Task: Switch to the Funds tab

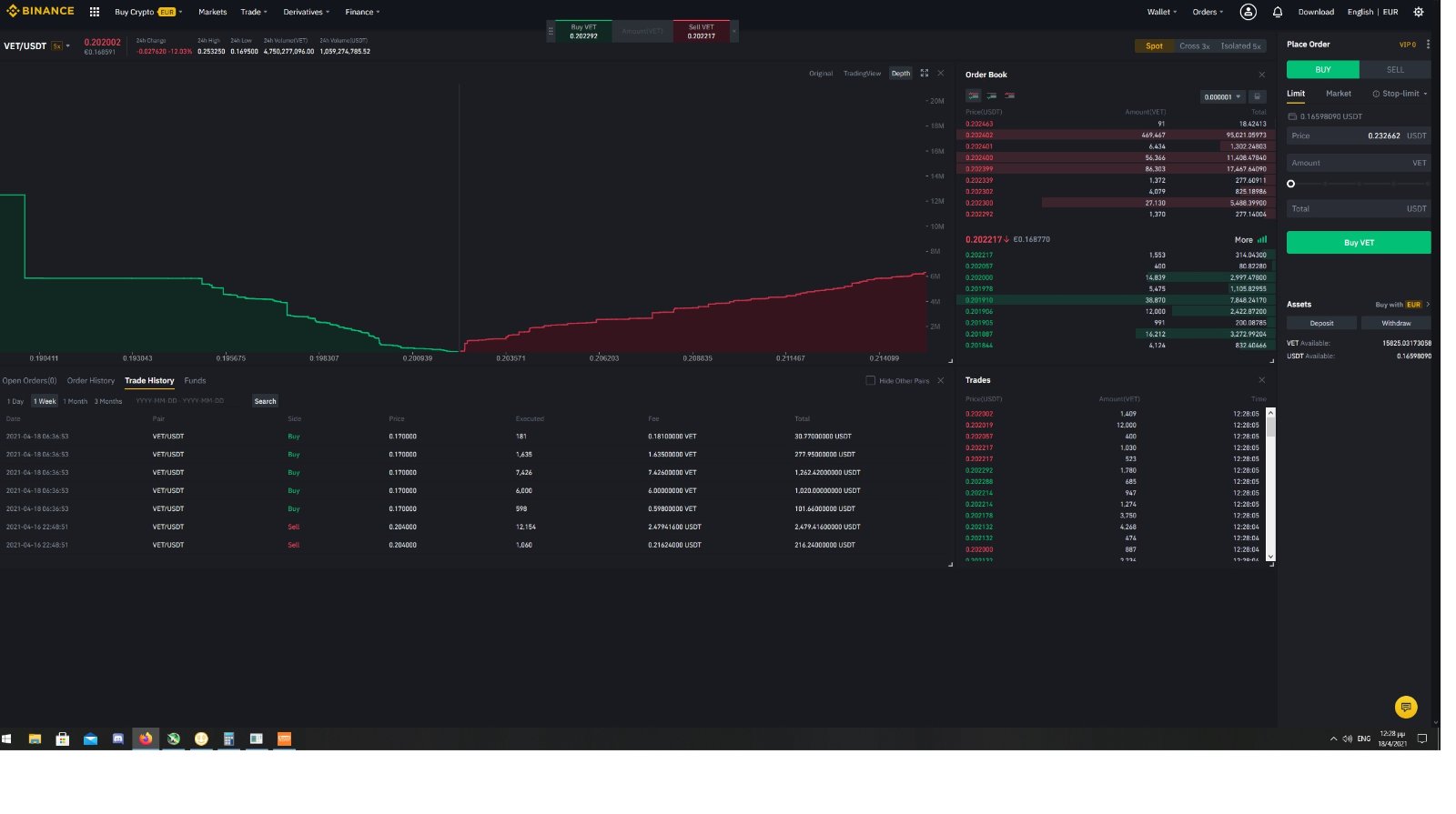Action: 195,380
